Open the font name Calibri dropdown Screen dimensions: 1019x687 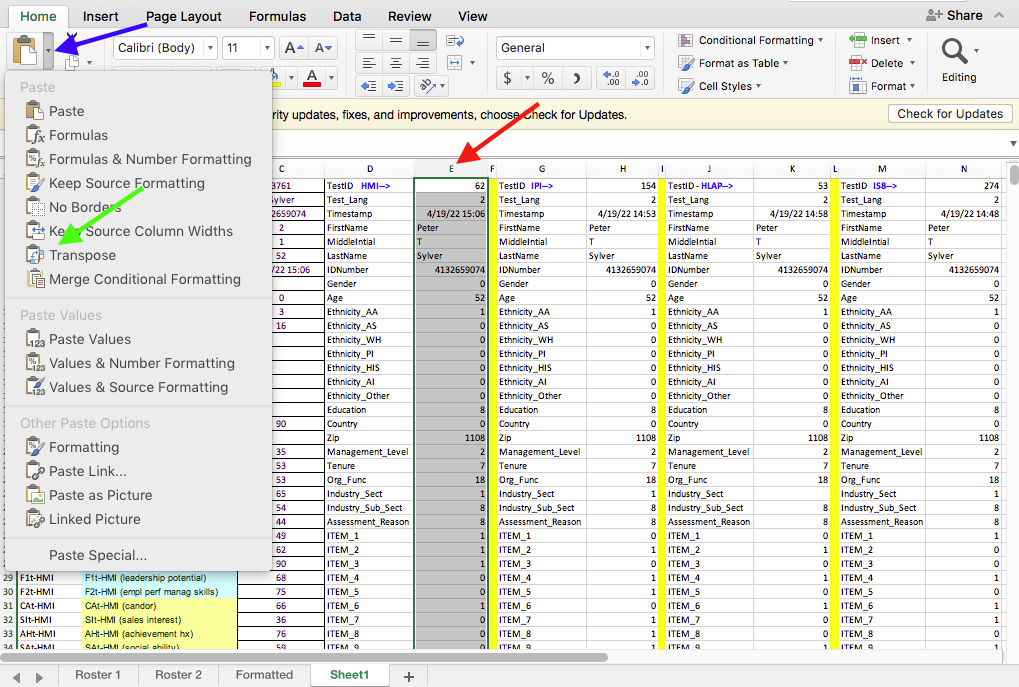click(x=209, y=48)
